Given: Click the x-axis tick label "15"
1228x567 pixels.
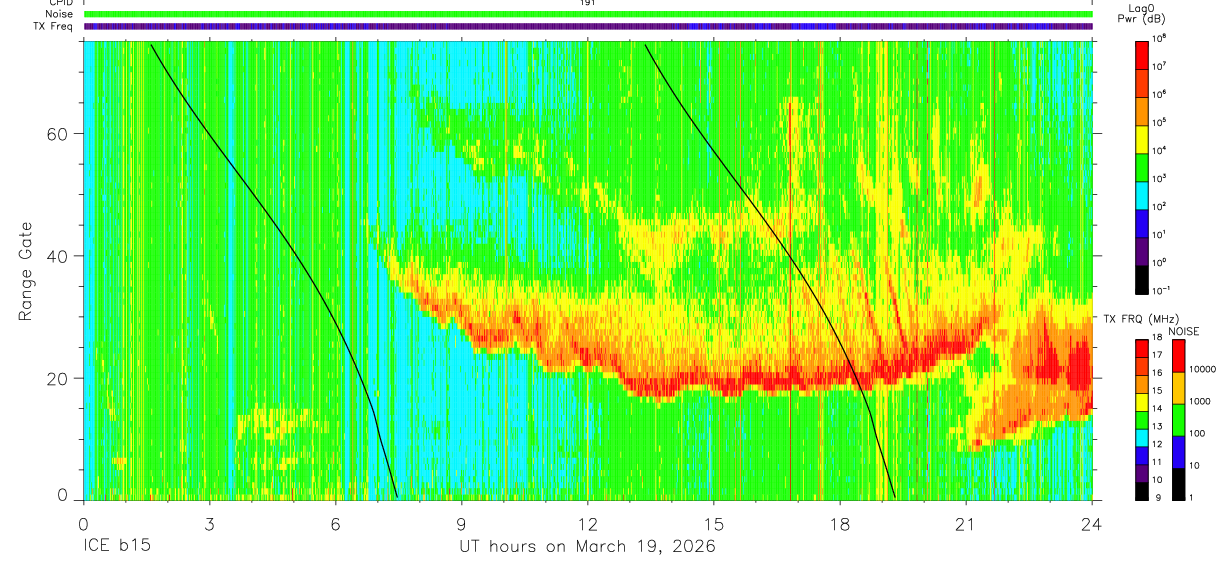Looking at the screenshot, I should pos(714,524).
